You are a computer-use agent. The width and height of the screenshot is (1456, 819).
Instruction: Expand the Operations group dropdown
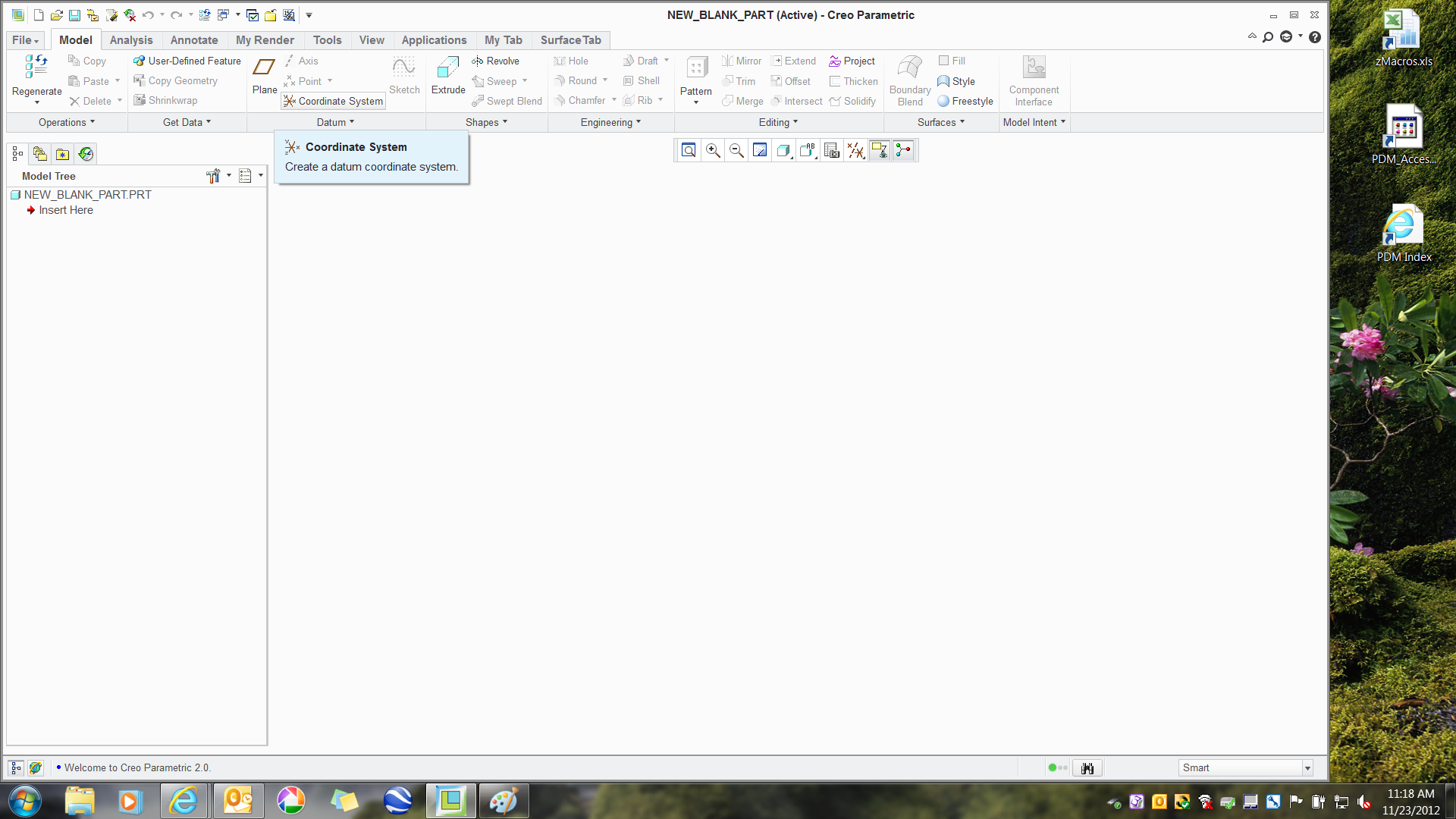[x=67, y=122]
